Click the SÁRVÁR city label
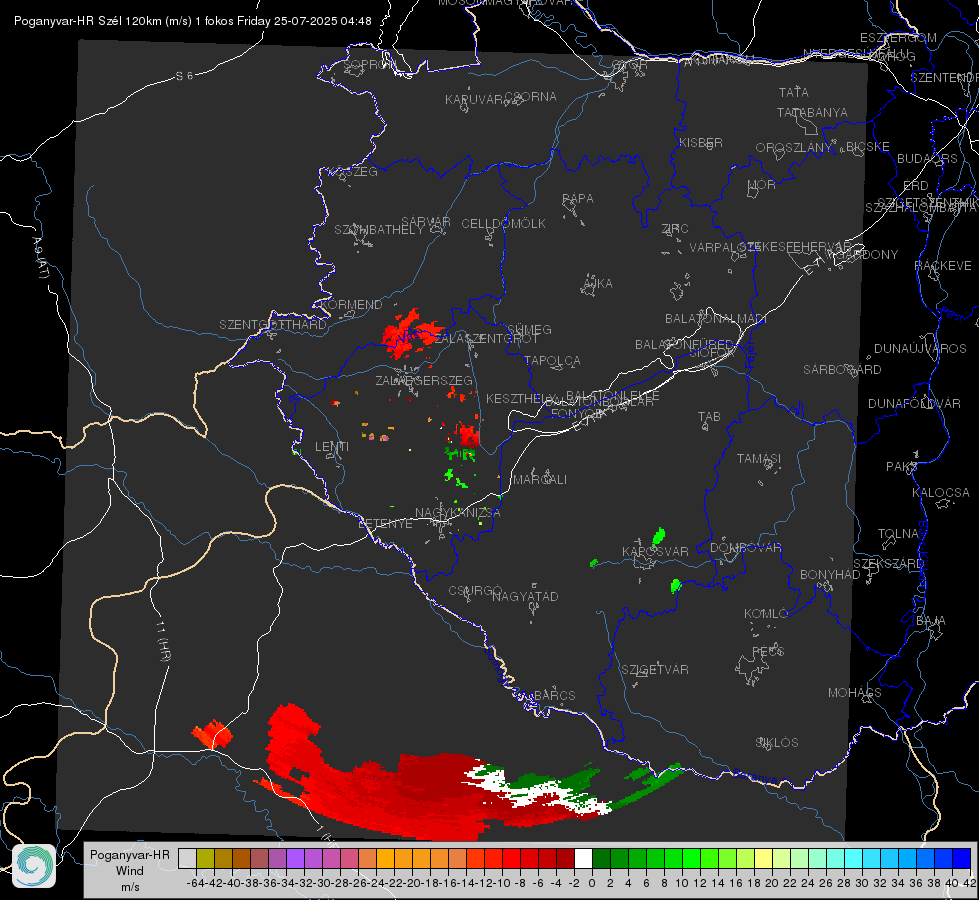This screenshot has width=979, height=900. click(426, 222)
